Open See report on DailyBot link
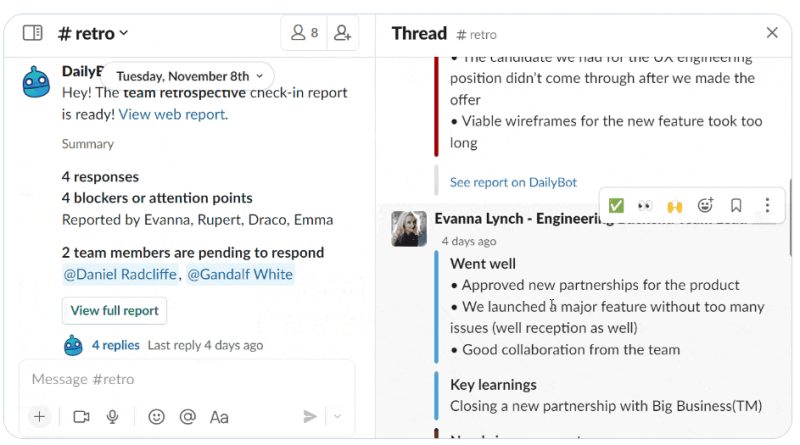The height and width of the screenshot is (445, 800). (513, 182)
